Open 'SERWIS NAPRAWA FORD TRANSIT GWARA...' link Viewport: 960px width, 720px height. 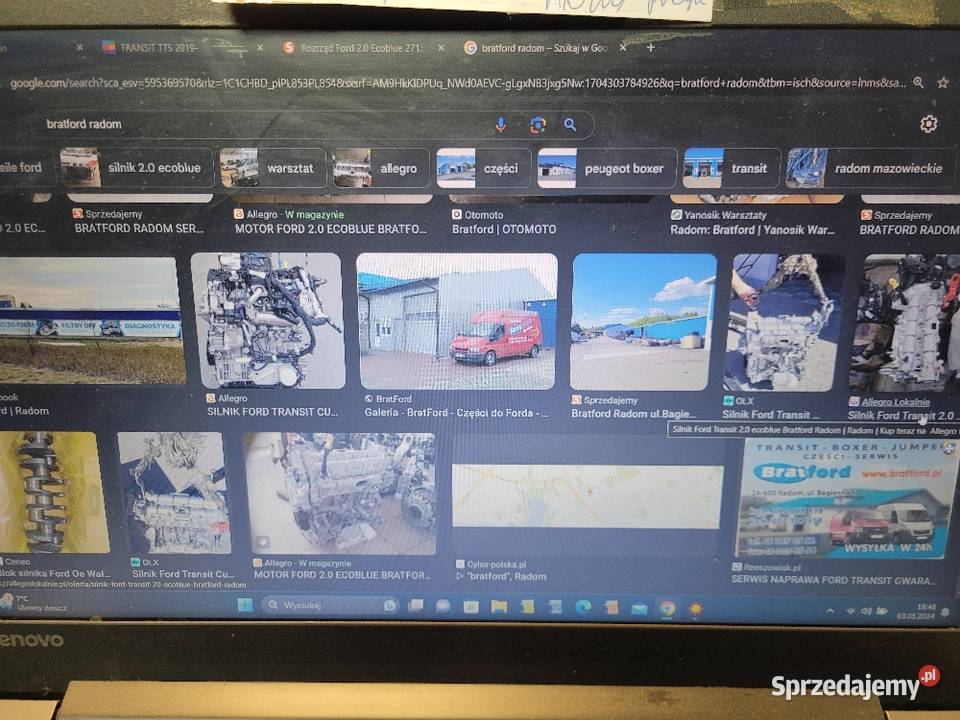(x=833, y=579)
